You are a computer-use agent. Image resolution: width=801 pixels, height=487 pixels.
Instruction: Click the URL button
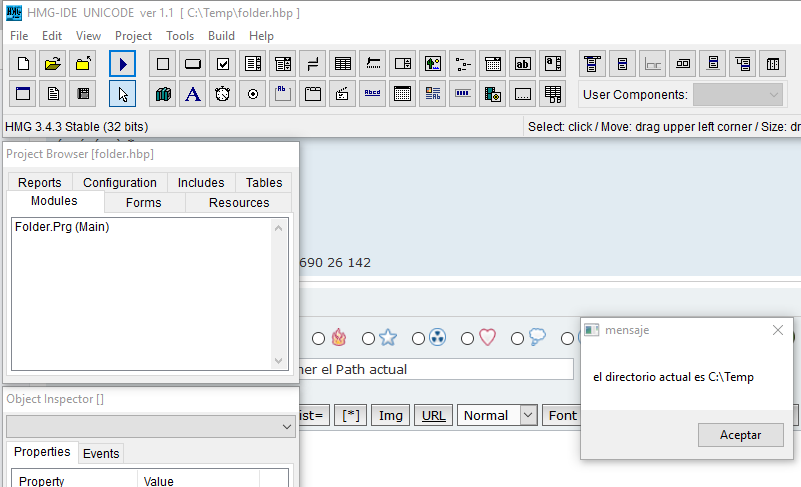point(433,415)
